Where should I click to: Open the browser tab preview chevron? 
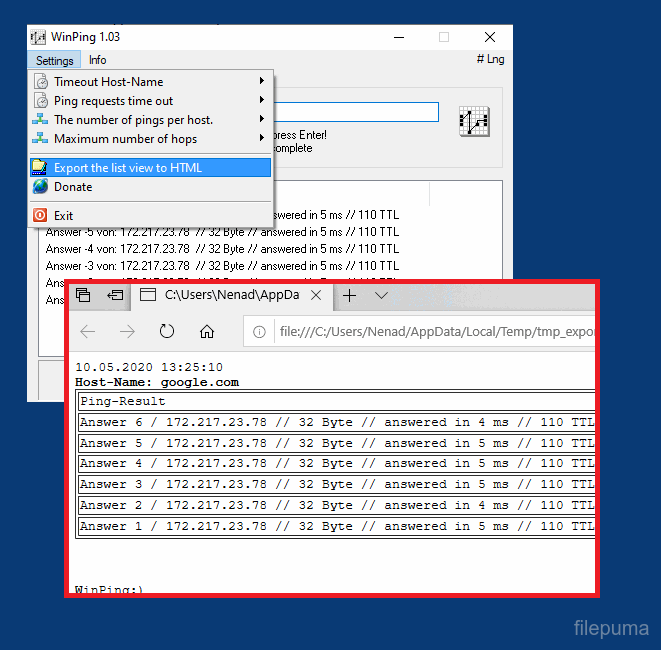tap(381, 296)
